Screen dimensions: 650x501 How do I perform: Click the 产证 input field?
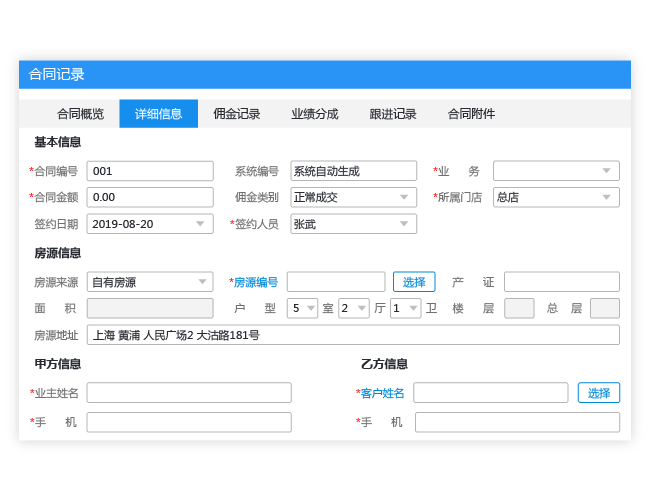coord(562,282)
